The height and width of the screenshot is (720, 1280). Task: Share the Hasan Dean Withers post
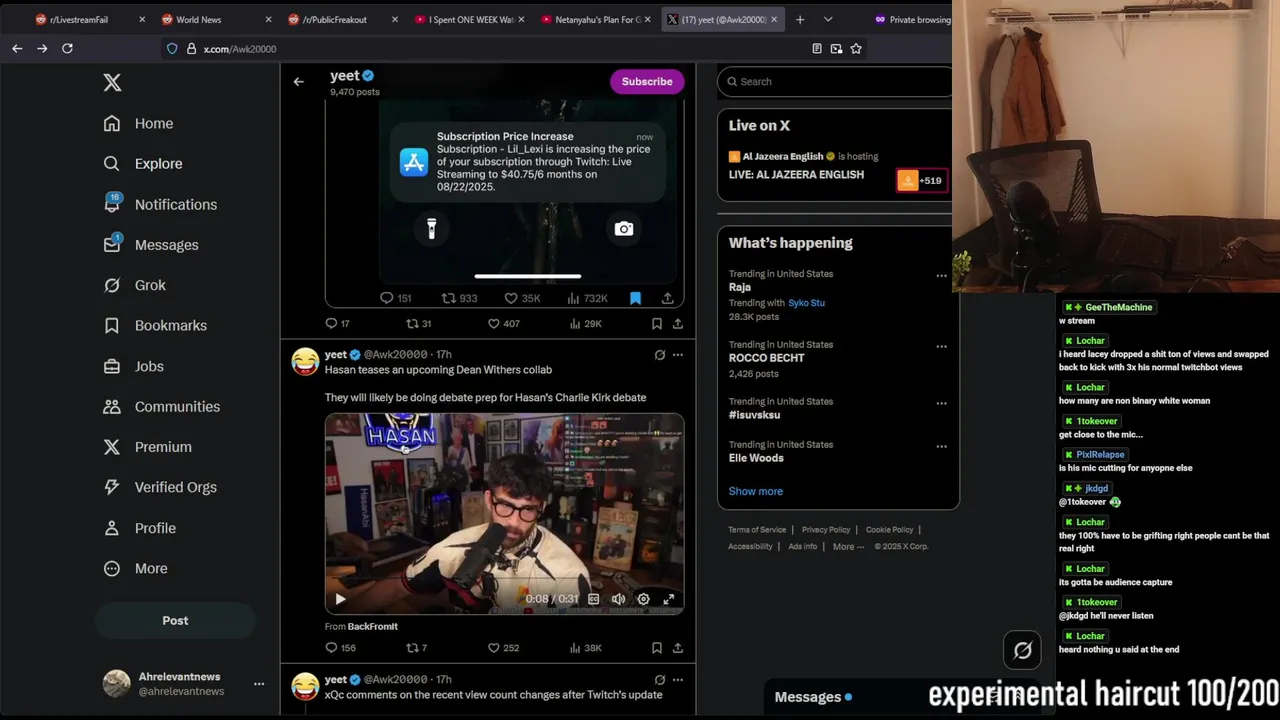pos(678,647)
